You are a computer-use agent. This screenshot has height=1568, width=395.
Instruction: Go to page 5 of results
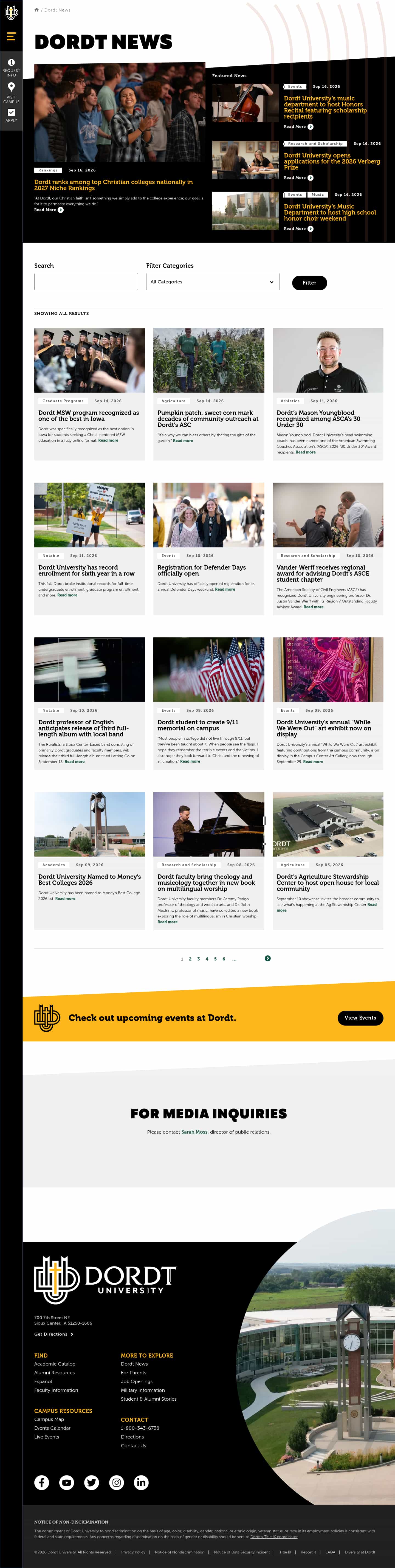click(x=215, y=959)
